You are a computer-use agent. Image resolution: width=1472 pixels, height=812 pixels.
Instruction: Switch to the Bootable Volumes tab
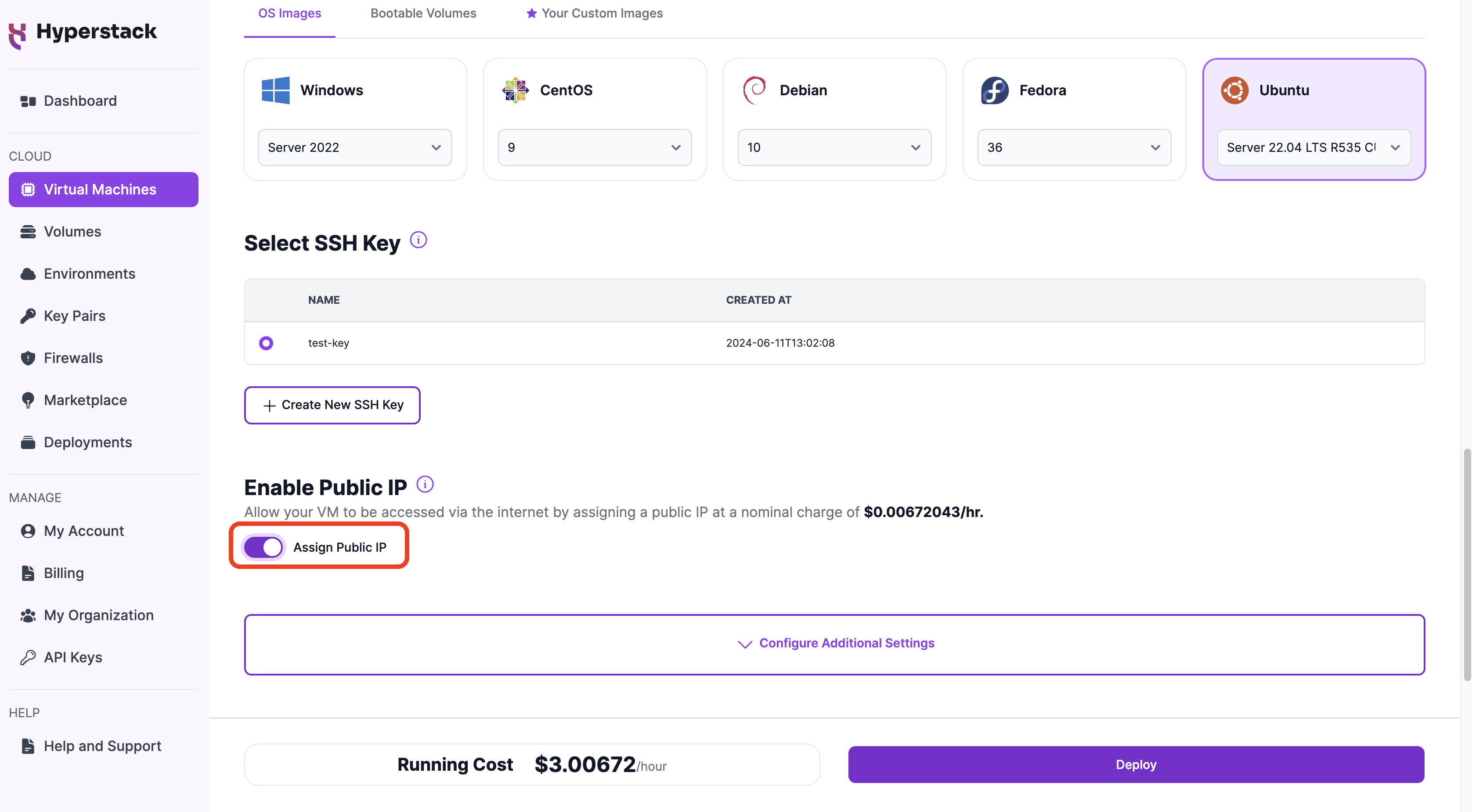coord(423,13)
